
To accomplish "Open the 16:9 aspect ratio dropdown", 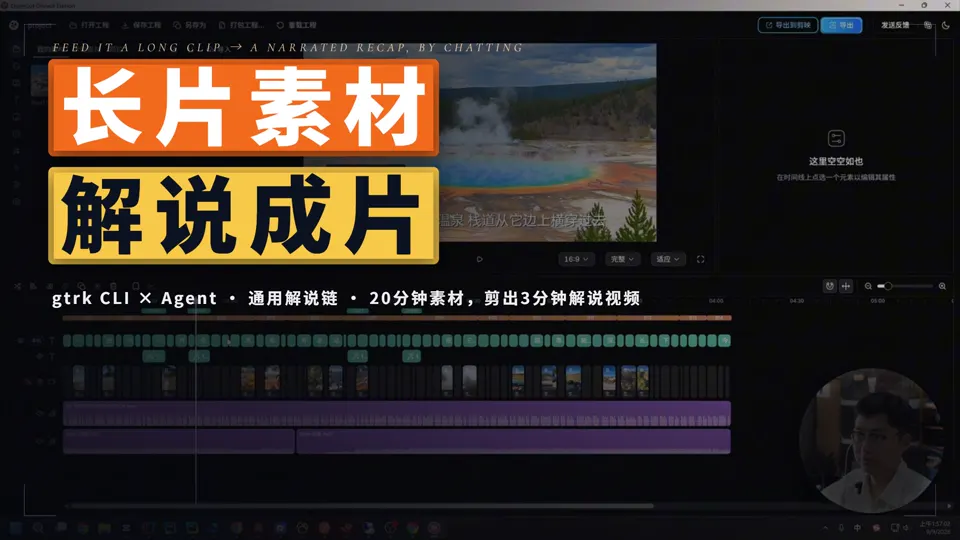I will point(576,259).
